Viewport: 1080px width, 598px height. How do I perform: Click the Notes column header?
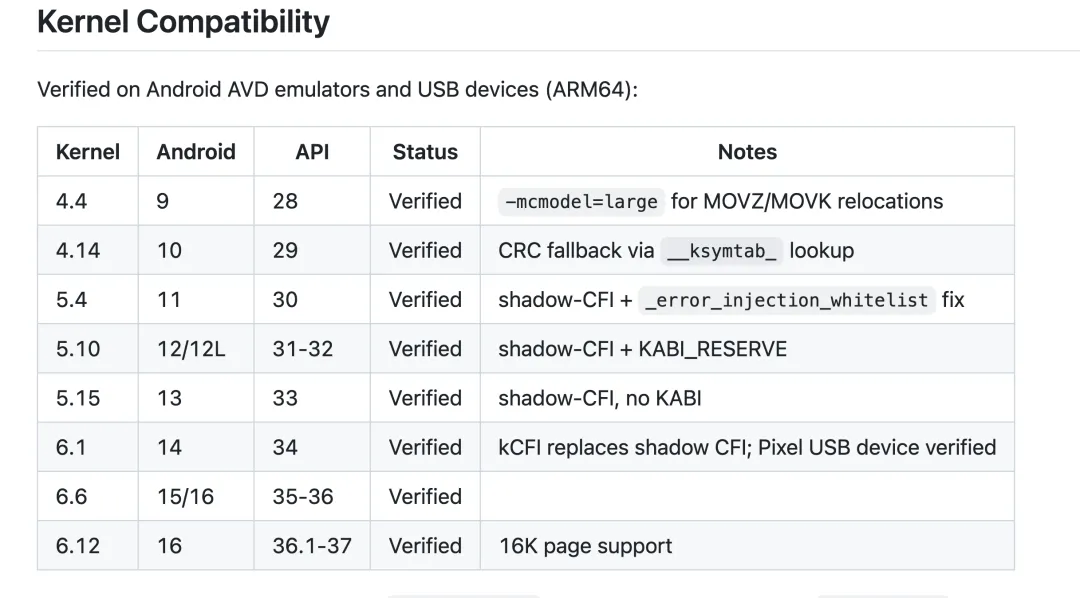747,152
